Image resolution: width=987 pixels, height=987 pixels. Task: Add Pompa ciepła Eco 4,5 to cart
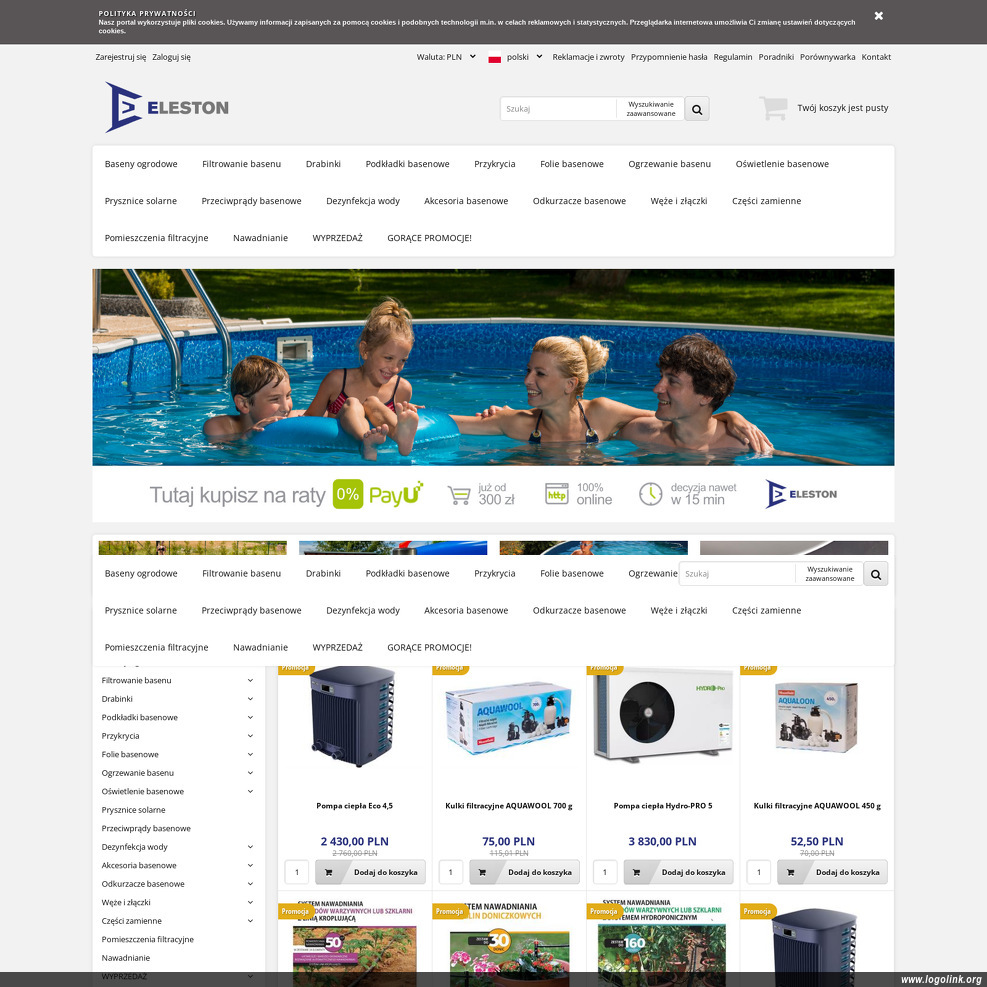pyautogui.click(x=371, y=872)
